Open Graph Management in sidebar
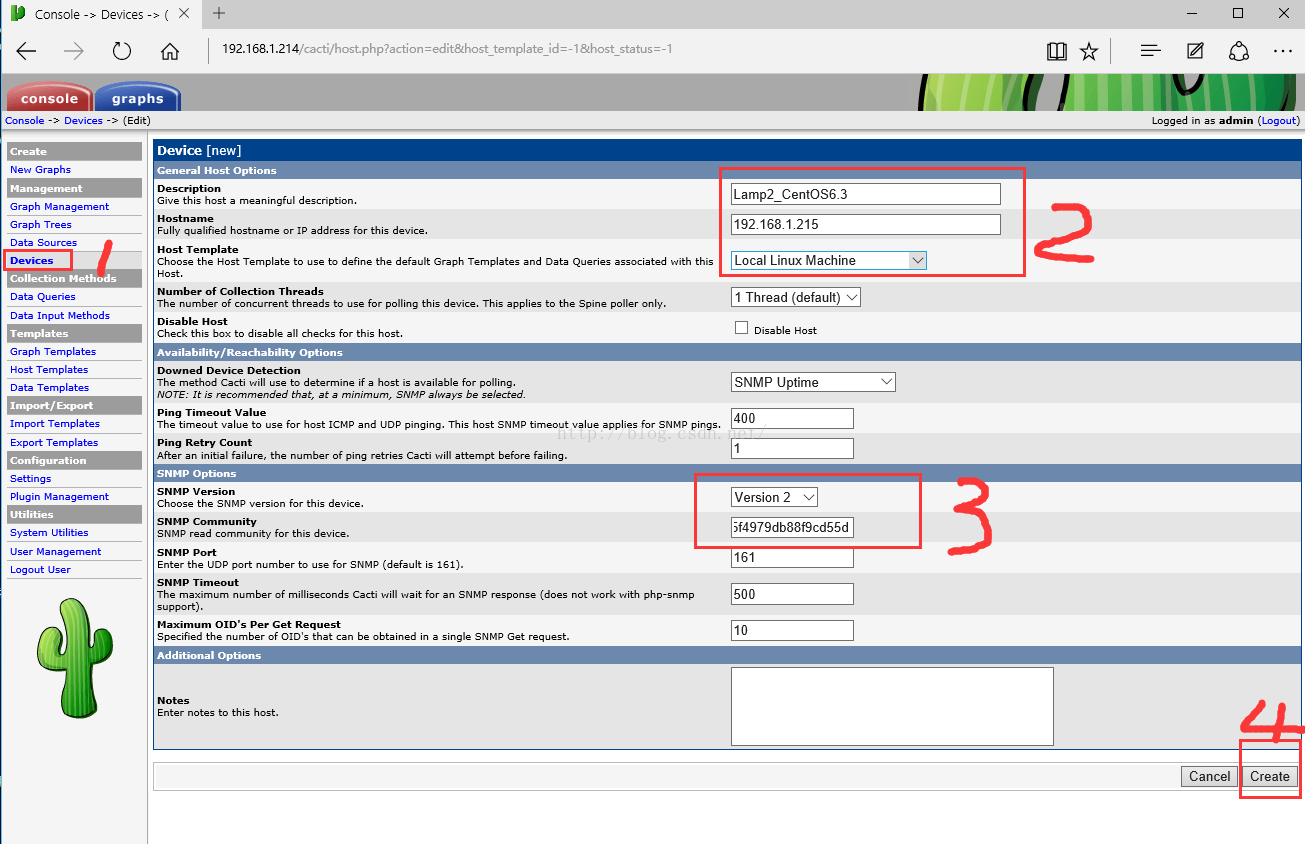Screen dimensions: 1305x844 [x=59, y=206]
